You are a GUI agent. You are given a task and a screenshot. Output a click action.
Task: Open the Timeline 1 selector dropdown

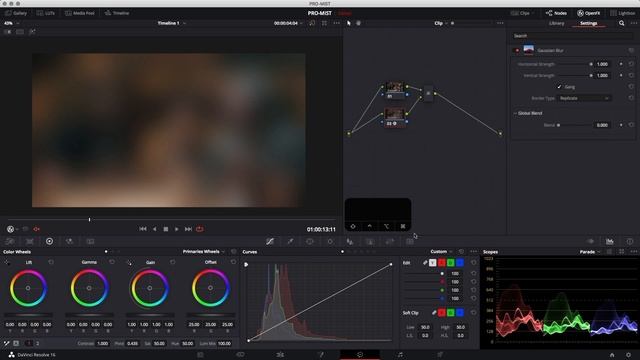coord(171,23)
